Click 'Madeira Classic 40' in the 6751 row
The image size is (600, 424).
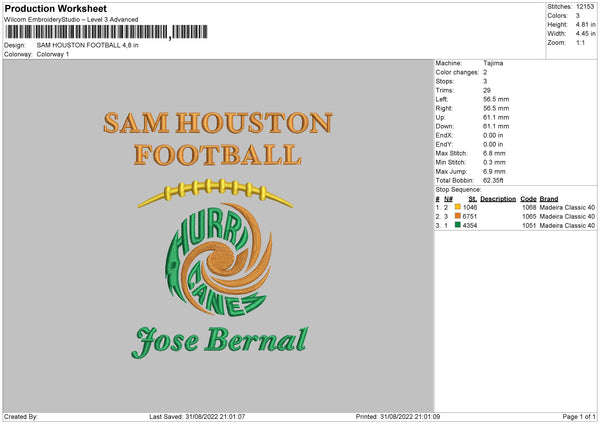pos(567,217)
